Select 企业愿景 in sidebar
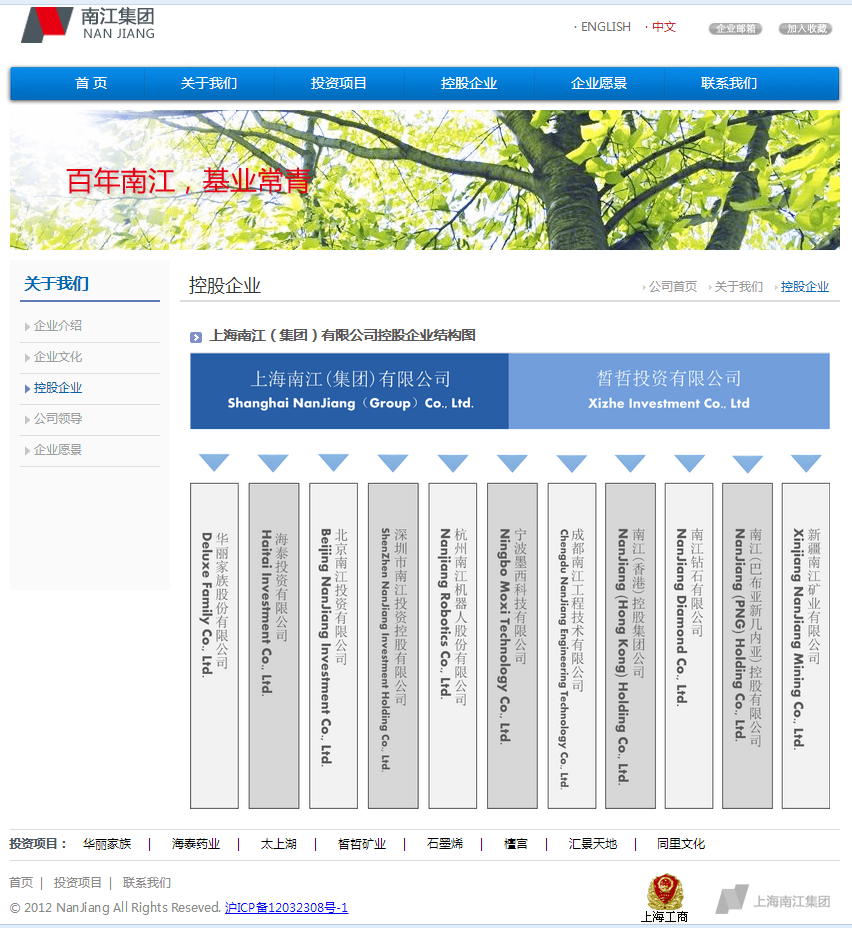The height and width of the screenshot is (928, 852). click(57, 450)
